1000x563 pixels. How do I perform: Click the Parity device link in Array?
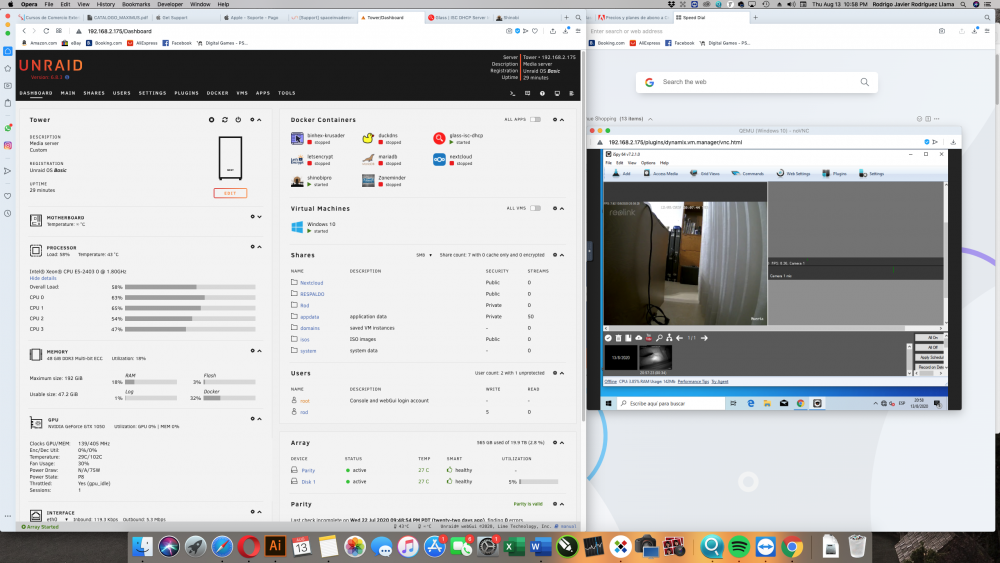308,471
